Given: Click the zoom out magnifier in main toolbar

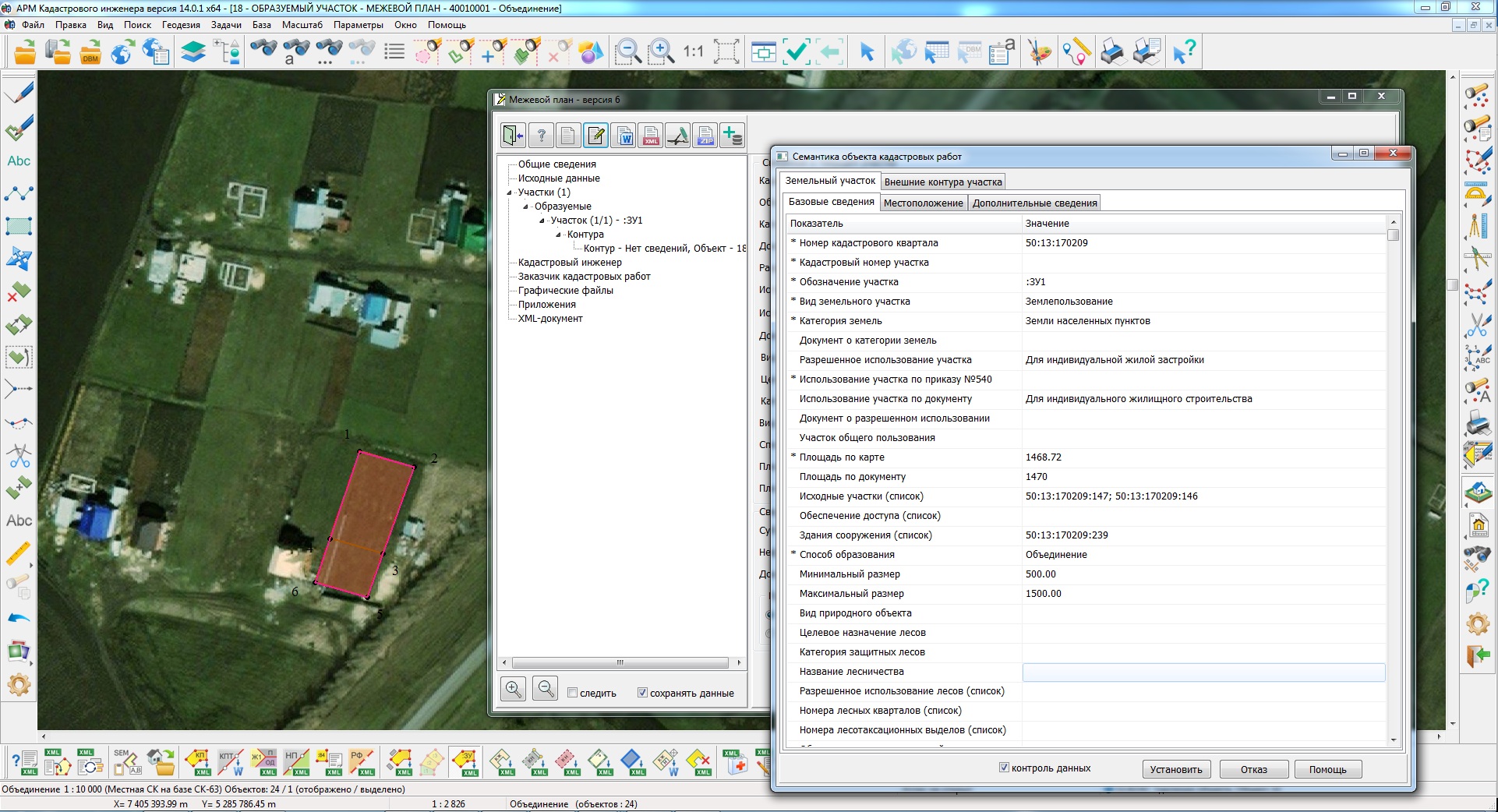Looking at the screenshot, I should point(627,52).
